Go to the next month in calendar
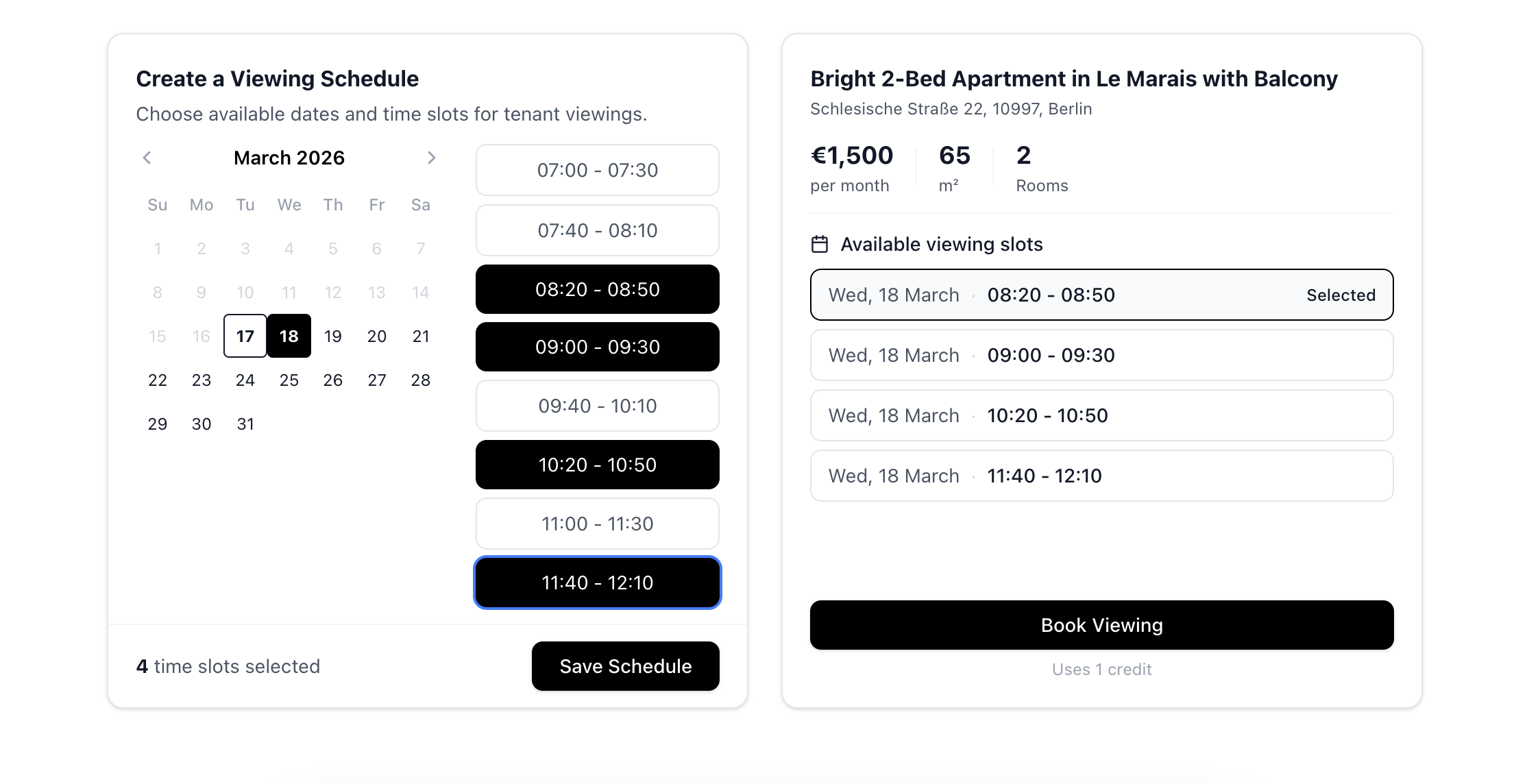This screenshot has width=1527, height=784. click(x=431, y=158)
